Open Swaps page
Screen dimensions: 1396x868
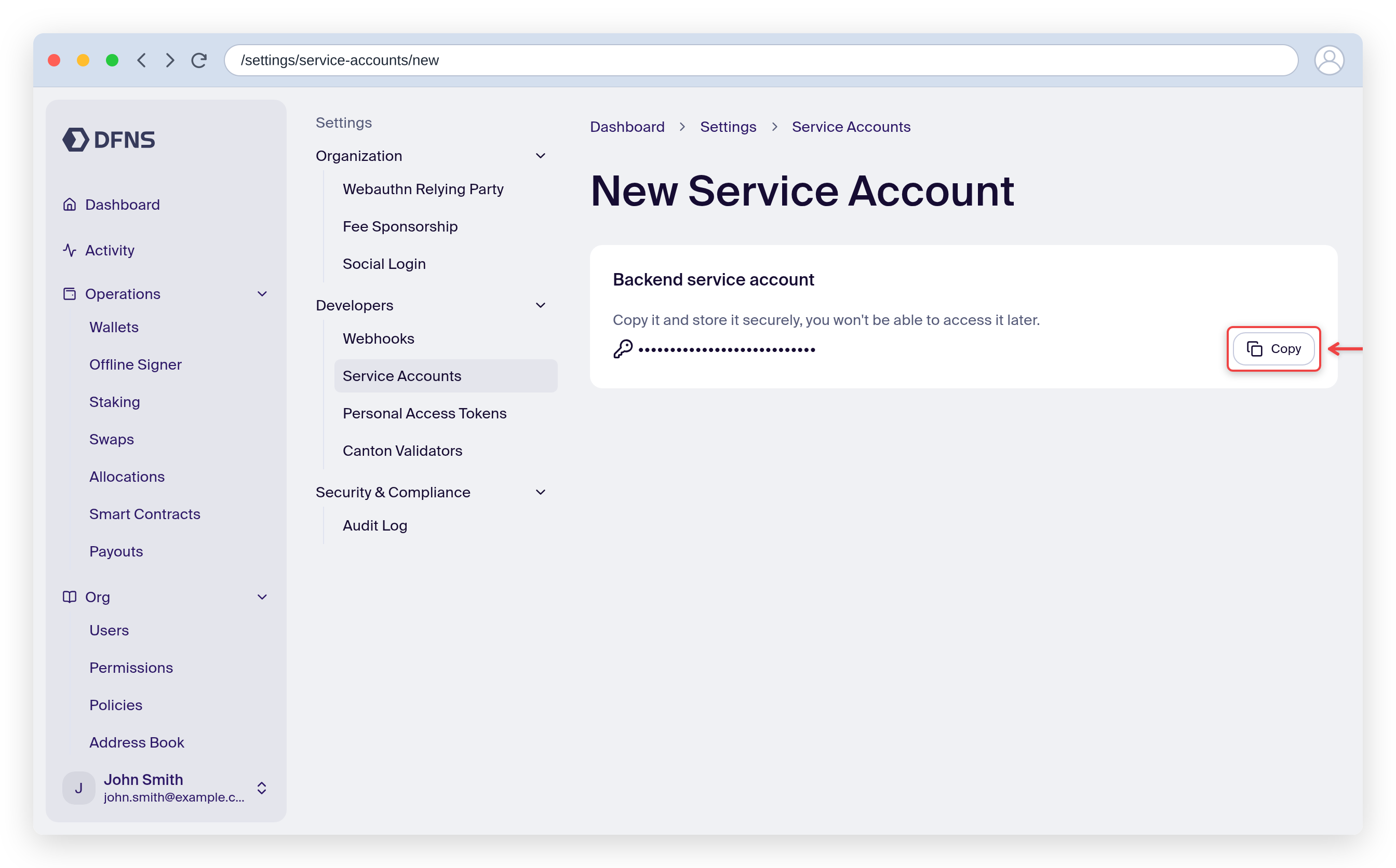click(112, 439)
